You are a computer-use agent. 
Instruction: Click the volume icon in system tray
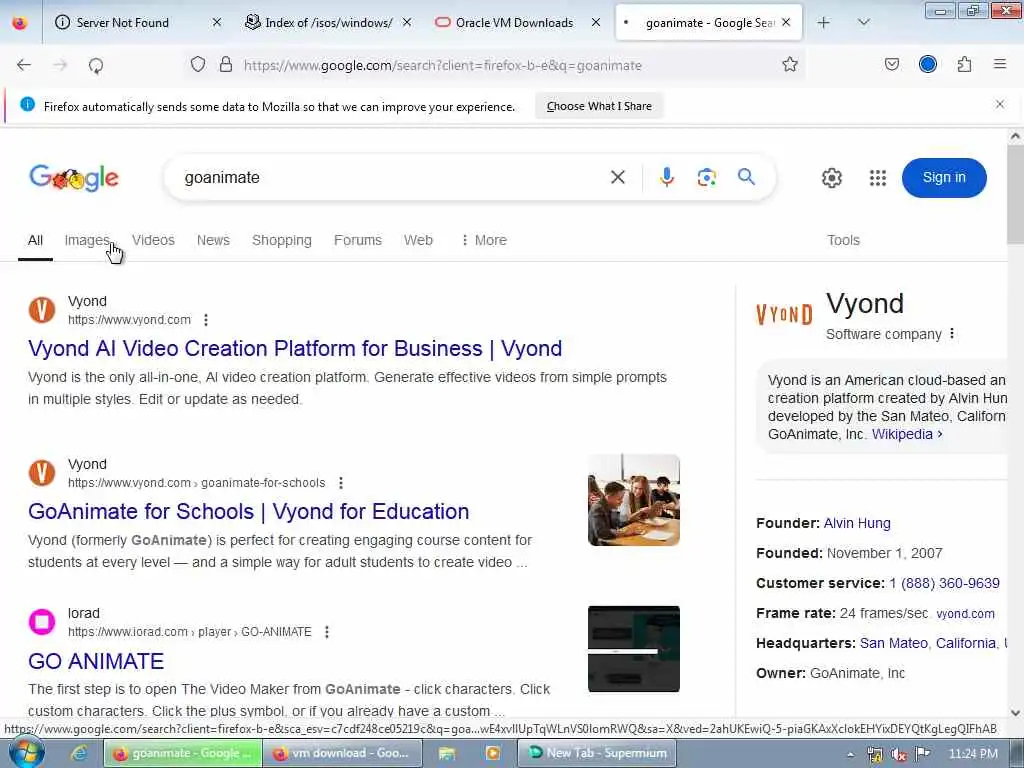898,754
